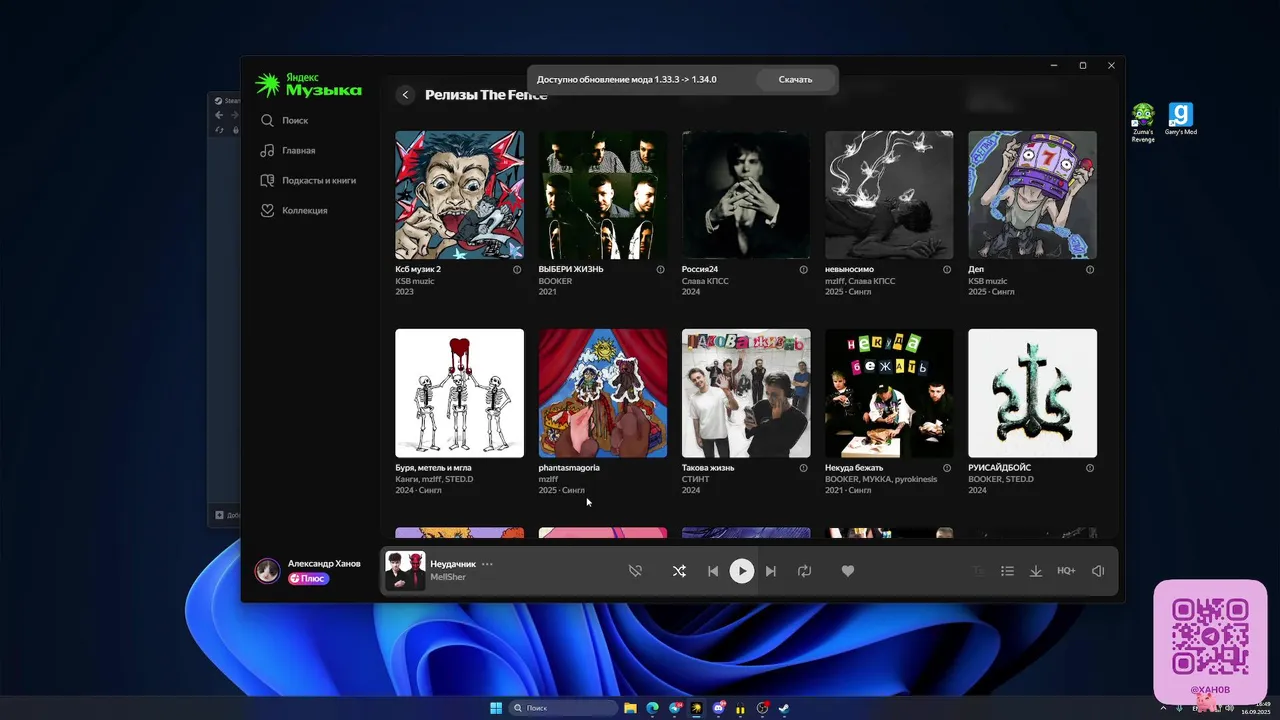This screenshot has width=1280, height=720.
Task: Click the Яндекс Музыка logo
Action: click(x=308, y=85)
